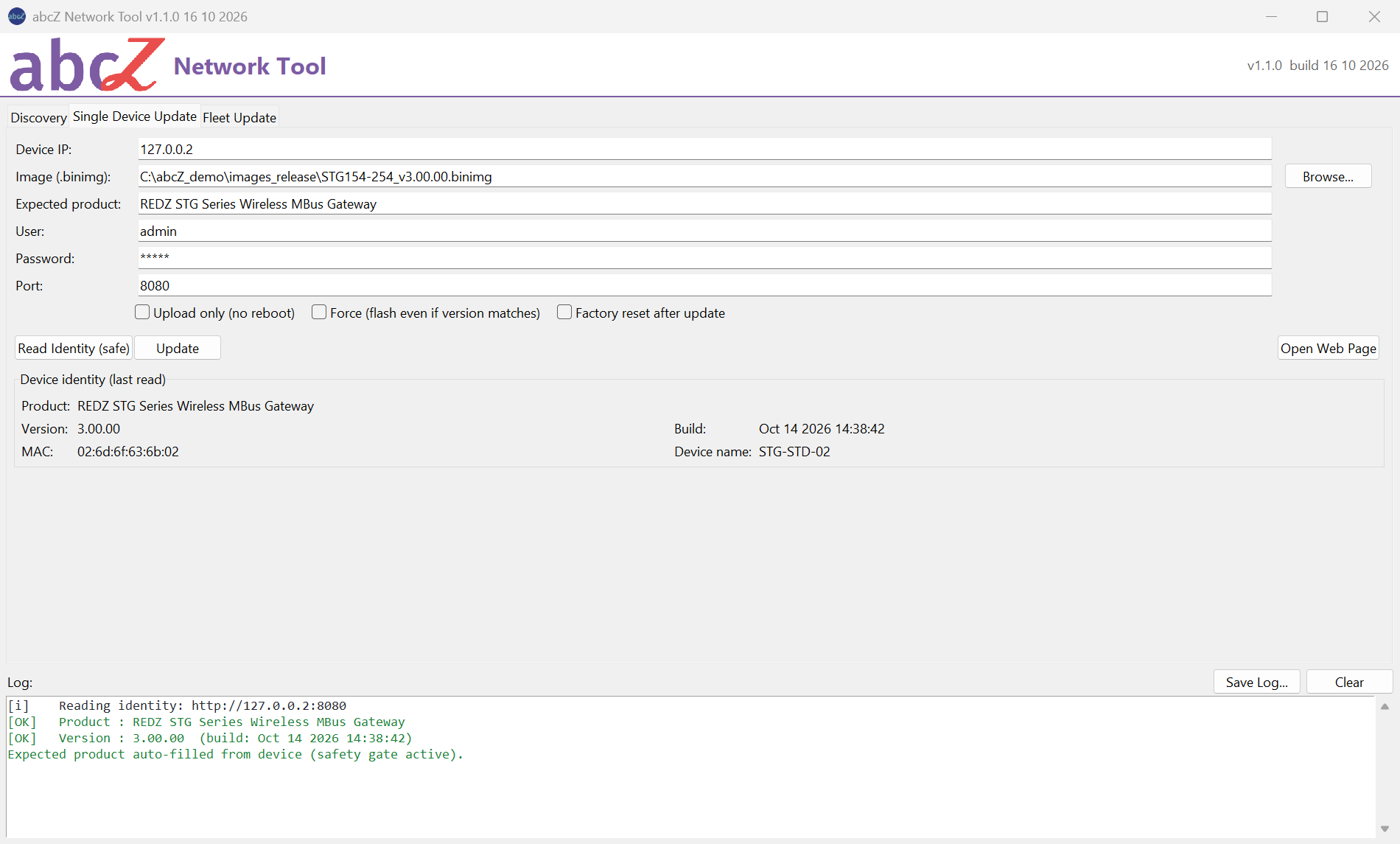Save the log with Save Log...
Image resolution: width=1400 pixels, height=844 pixels.
tap(1256, 682)
